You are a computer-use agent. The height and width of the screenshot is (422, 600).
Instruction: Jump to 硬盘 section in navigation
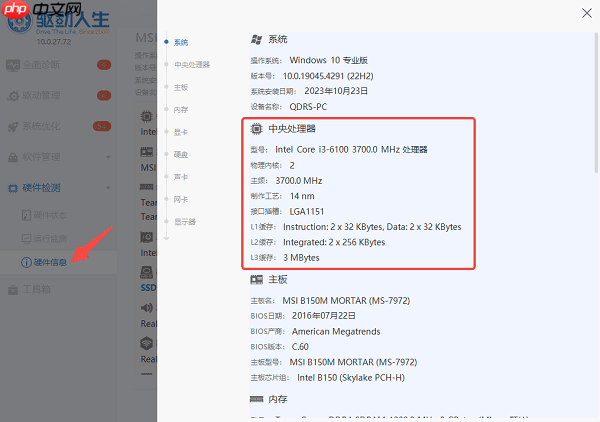pyautogui.click(x=181, y=155)
